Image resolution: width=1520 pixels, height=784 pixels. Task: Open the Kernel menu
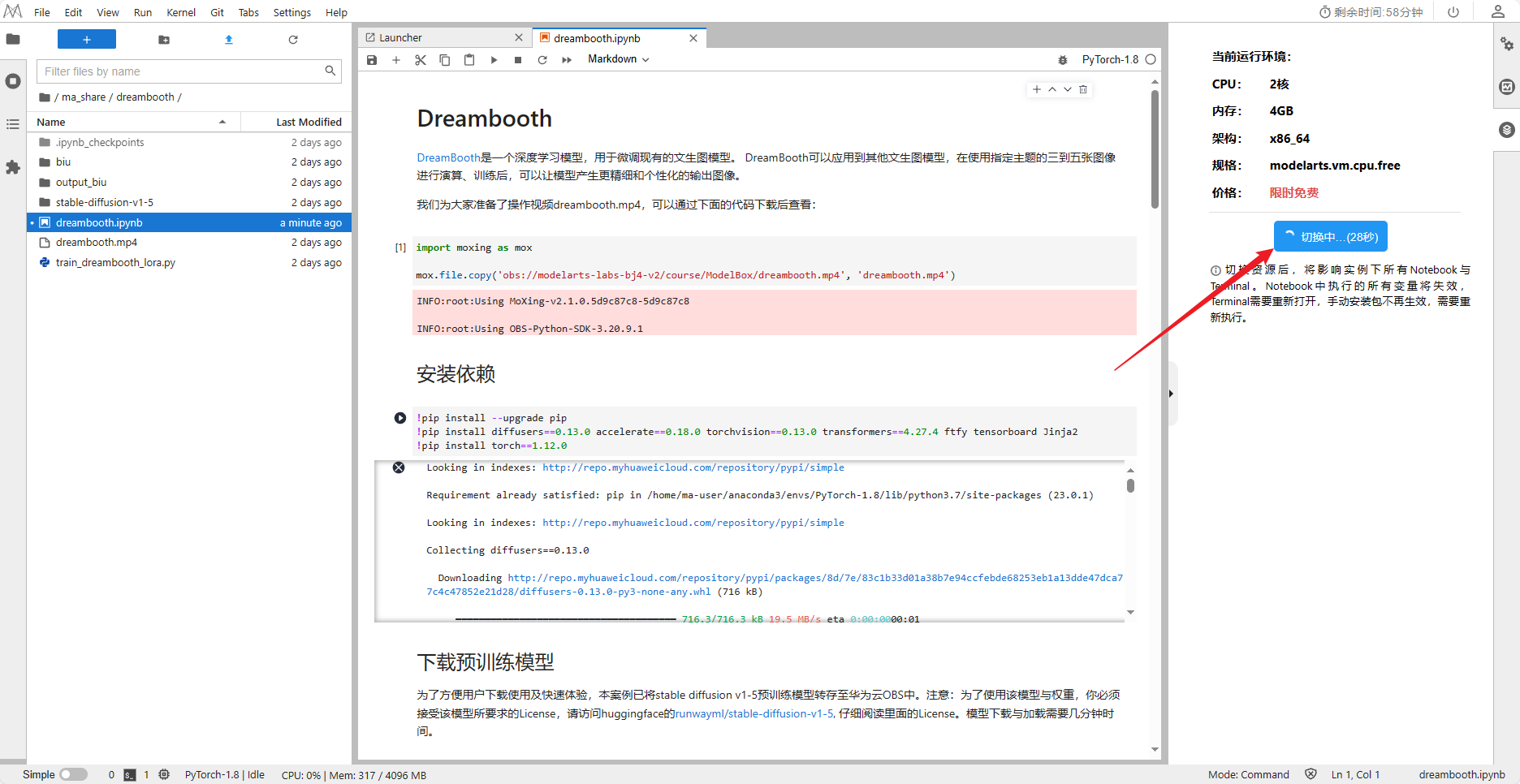[x=181, y=12]
